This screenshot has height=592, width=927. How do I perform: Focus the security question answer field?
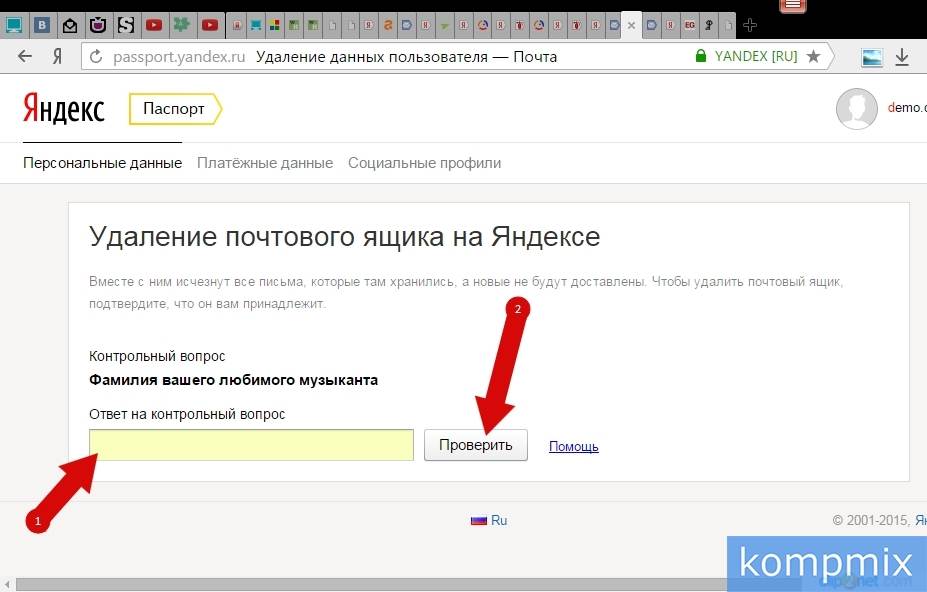251,445
